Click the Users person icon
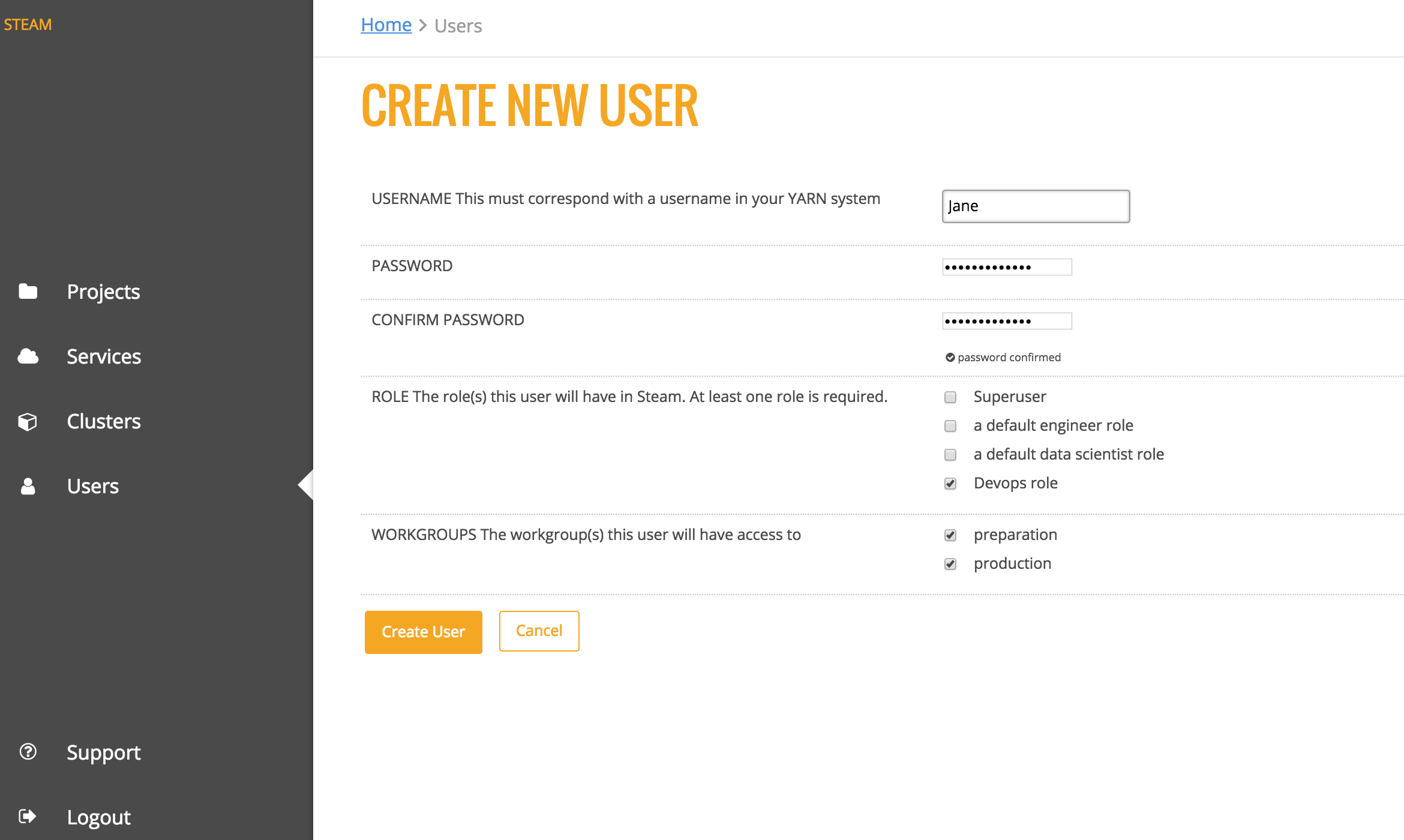This screenshot has height=840, width=1404. pos(28,486)
